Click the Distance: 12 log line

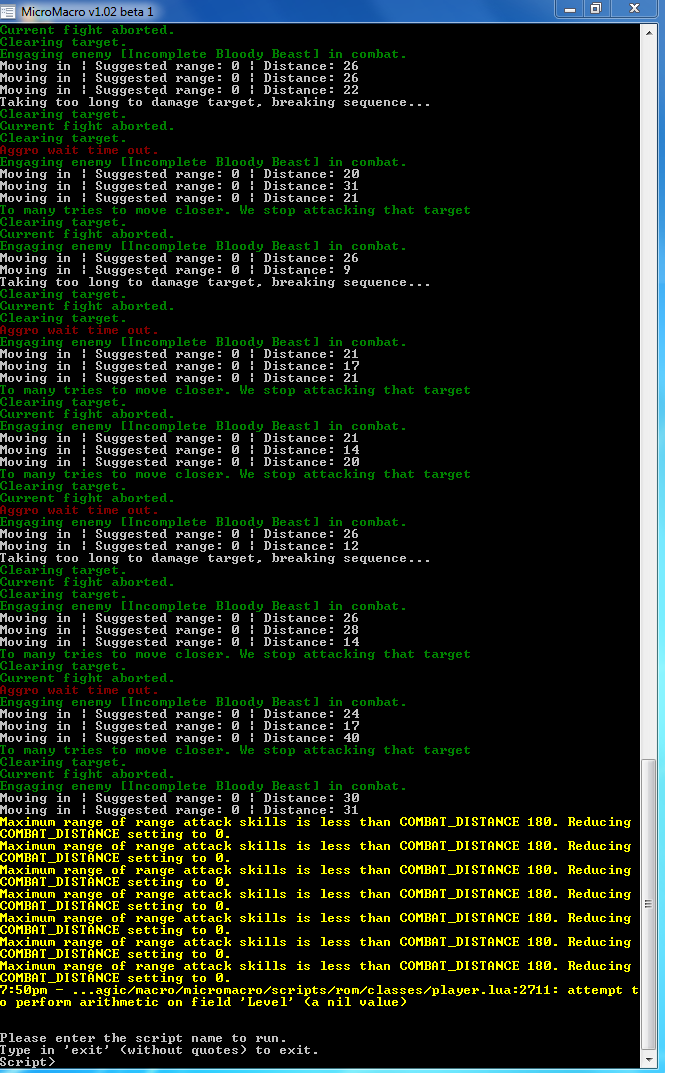[179, 546]
